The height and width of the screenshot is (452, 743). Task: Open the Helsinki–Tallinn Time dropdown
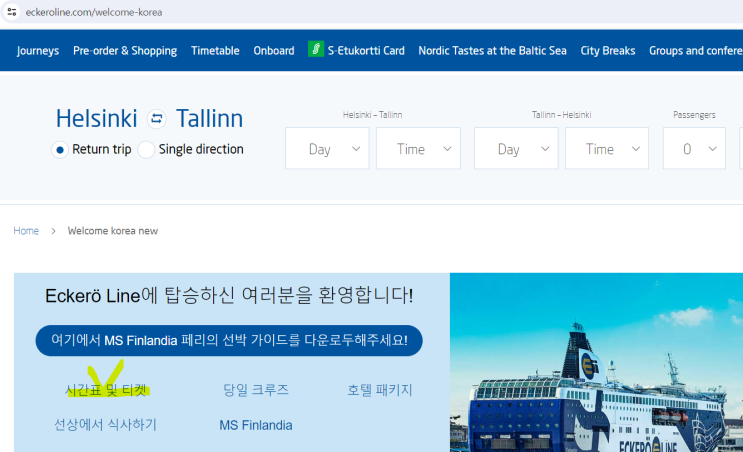coord(418,148)
